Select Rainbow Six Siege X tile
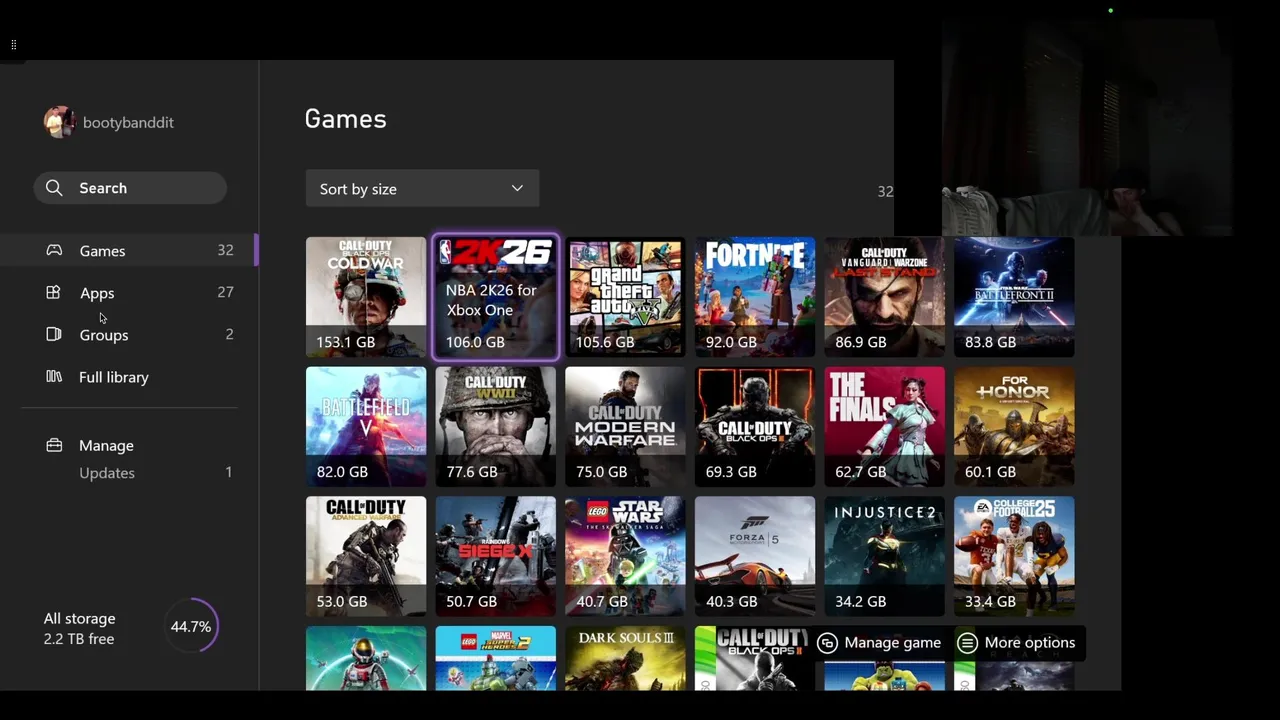The width and height of the screenshot is (1280, 720). coord(496,557)
